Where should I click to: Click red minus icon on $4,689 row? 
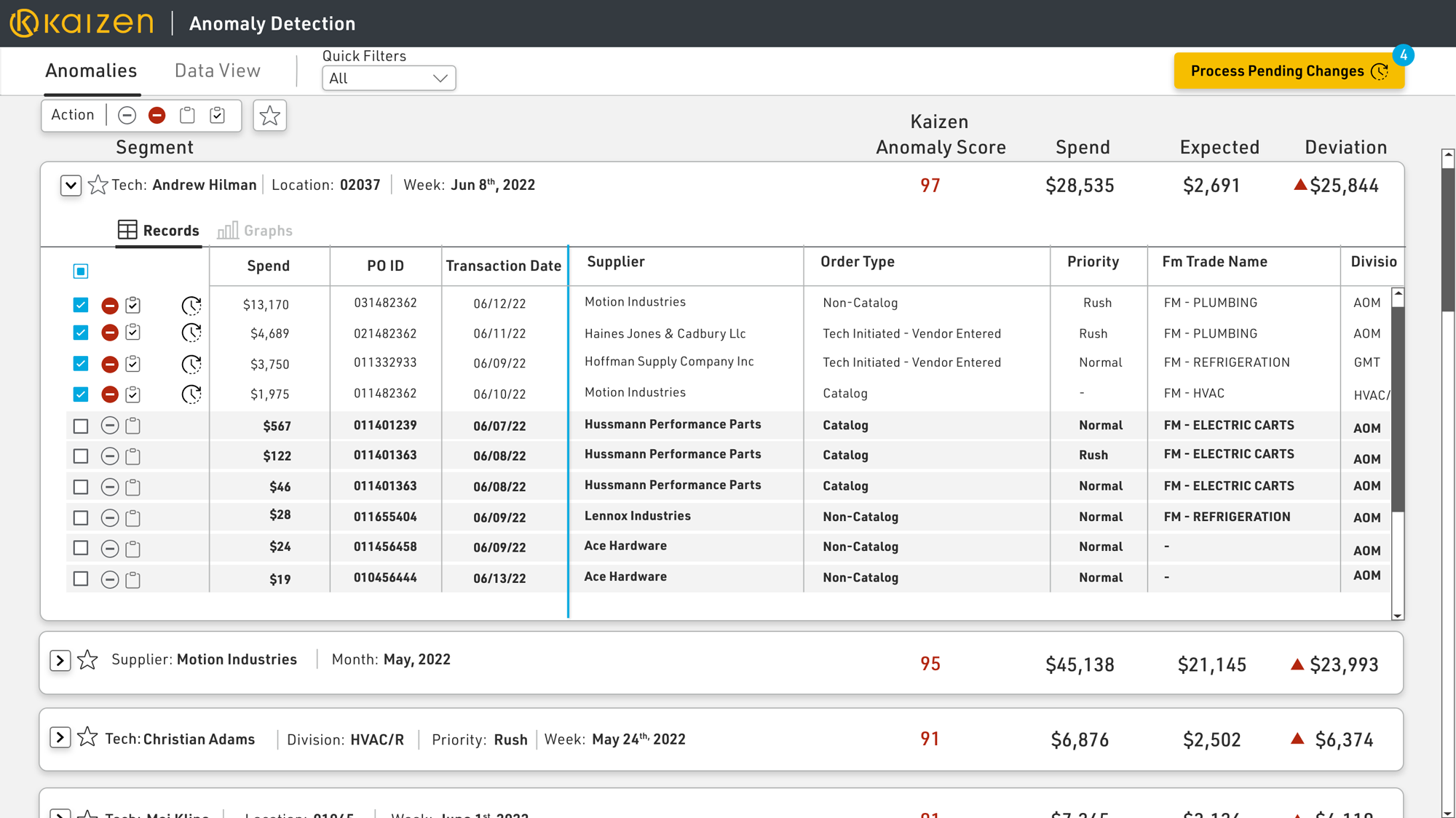(110, 333)
